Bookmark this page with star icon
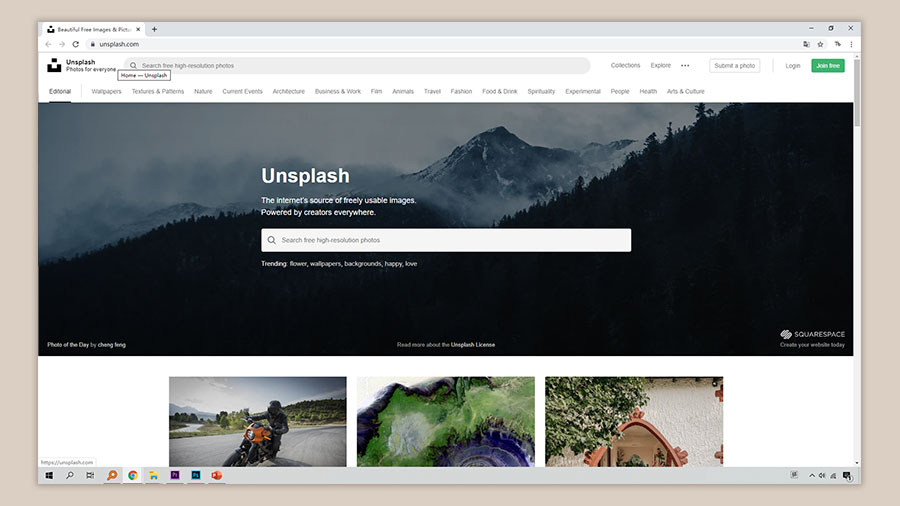Viewport: 900px width, 506px height. (821, 44)
